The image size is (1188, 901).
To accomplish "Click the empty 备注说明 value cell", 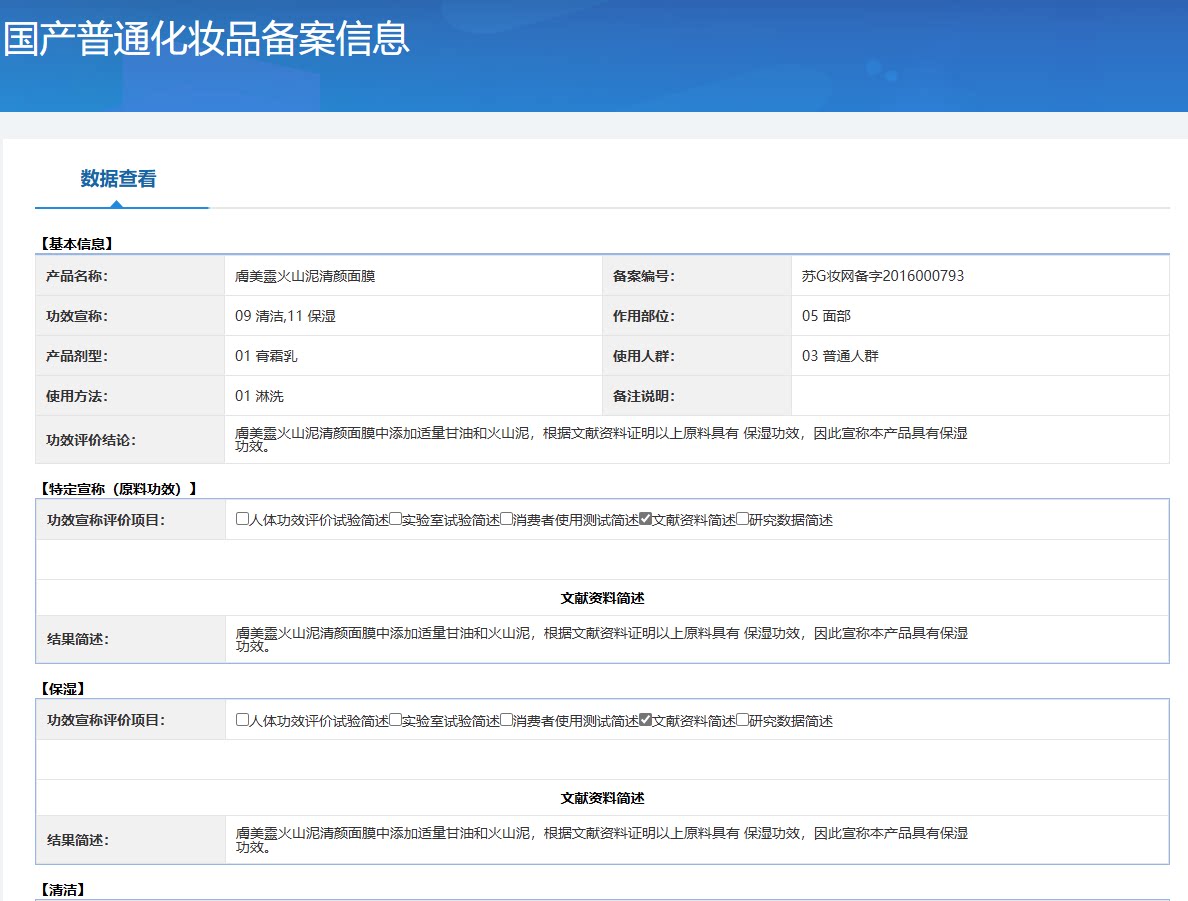I will (x=980, y=396).
